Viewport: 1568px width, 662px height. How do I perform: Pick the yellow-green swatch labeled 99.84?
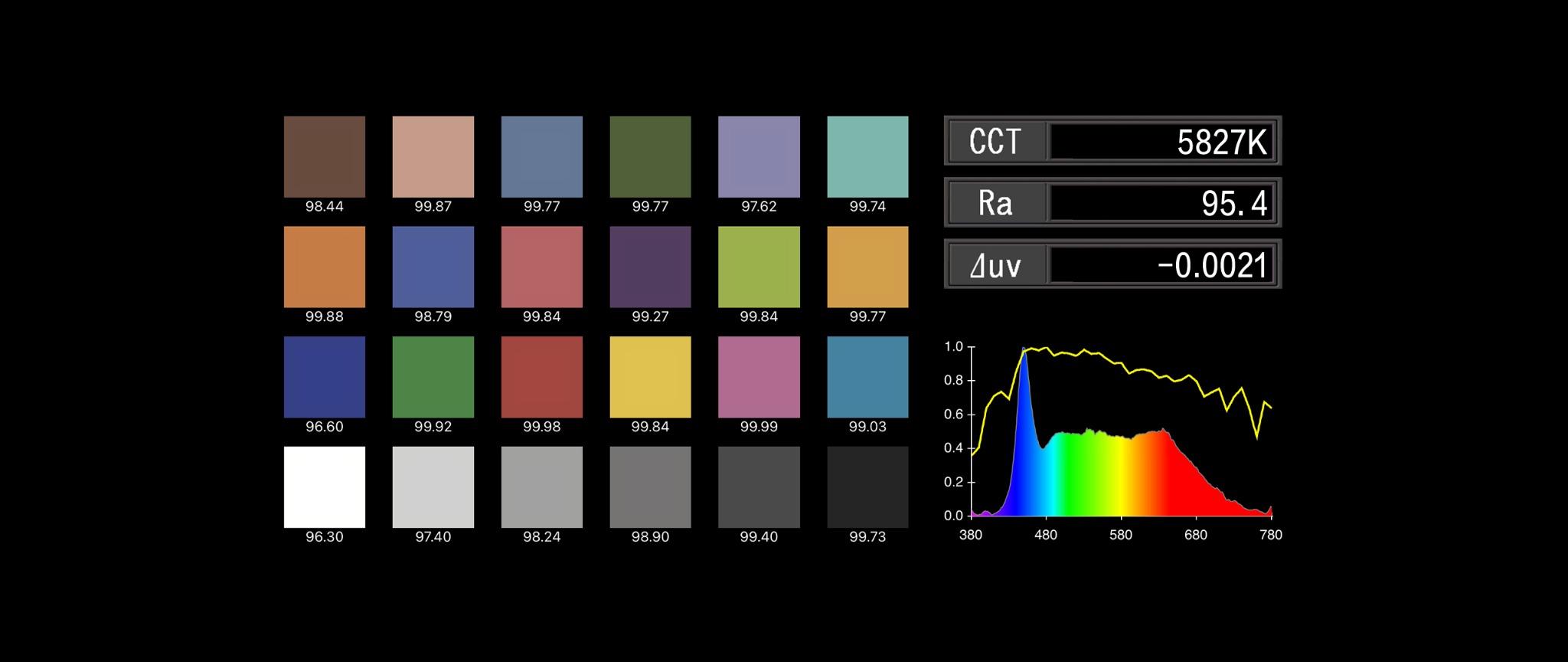759,267
